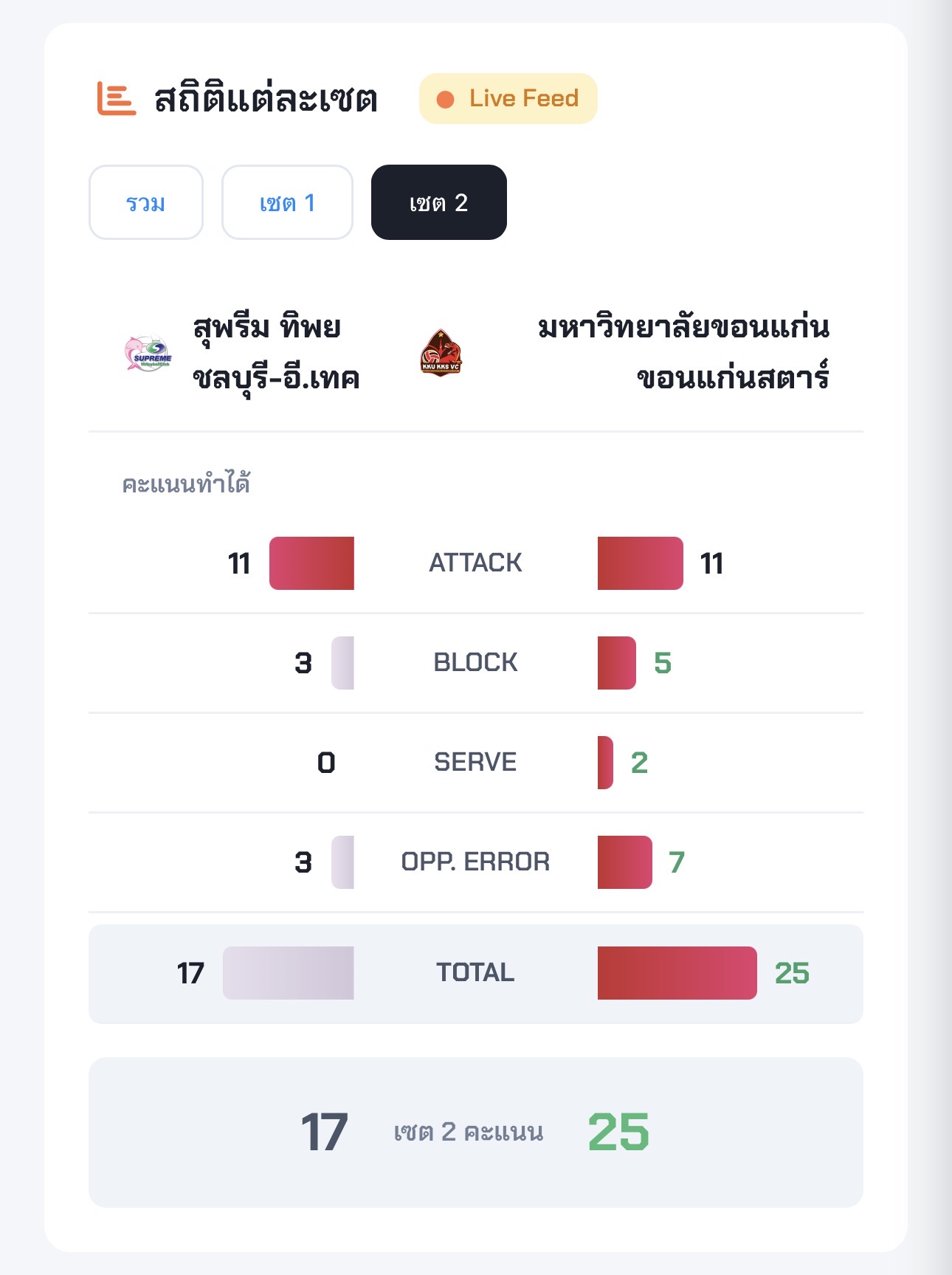Click the large 17 set score
This screenshot has height=1275, width=952.
click(324, 1132)
